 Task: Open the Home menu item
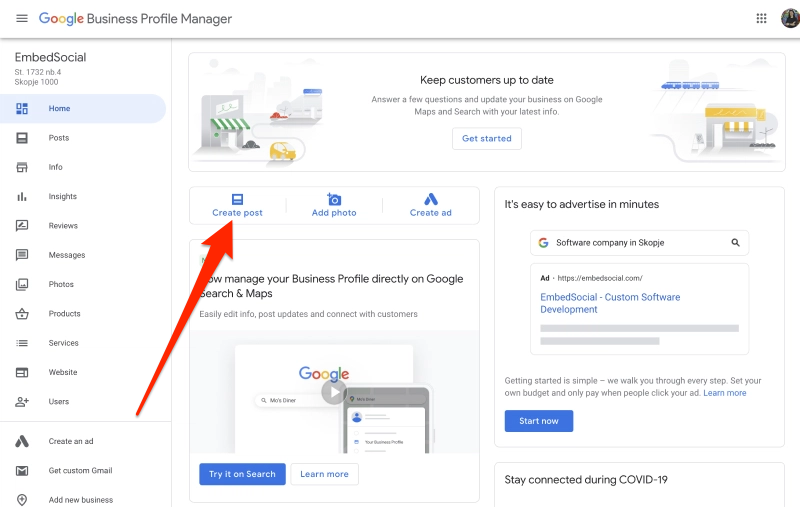click(x=83, y=109)
